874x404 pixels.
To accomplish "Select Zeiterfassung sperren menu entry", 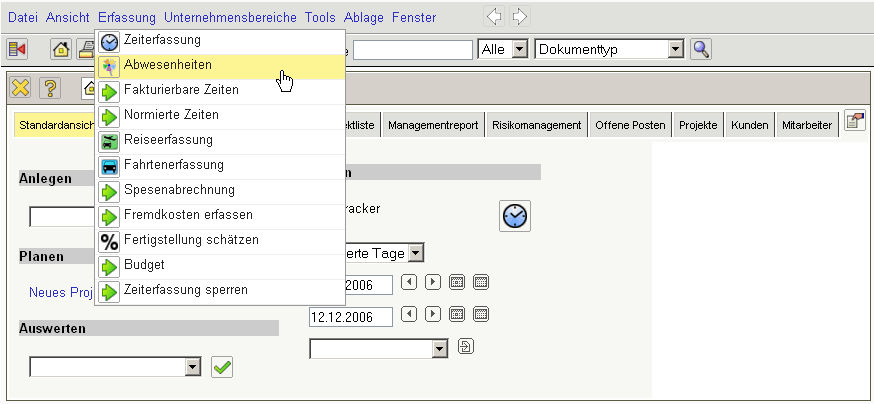I will coord(186,290).
